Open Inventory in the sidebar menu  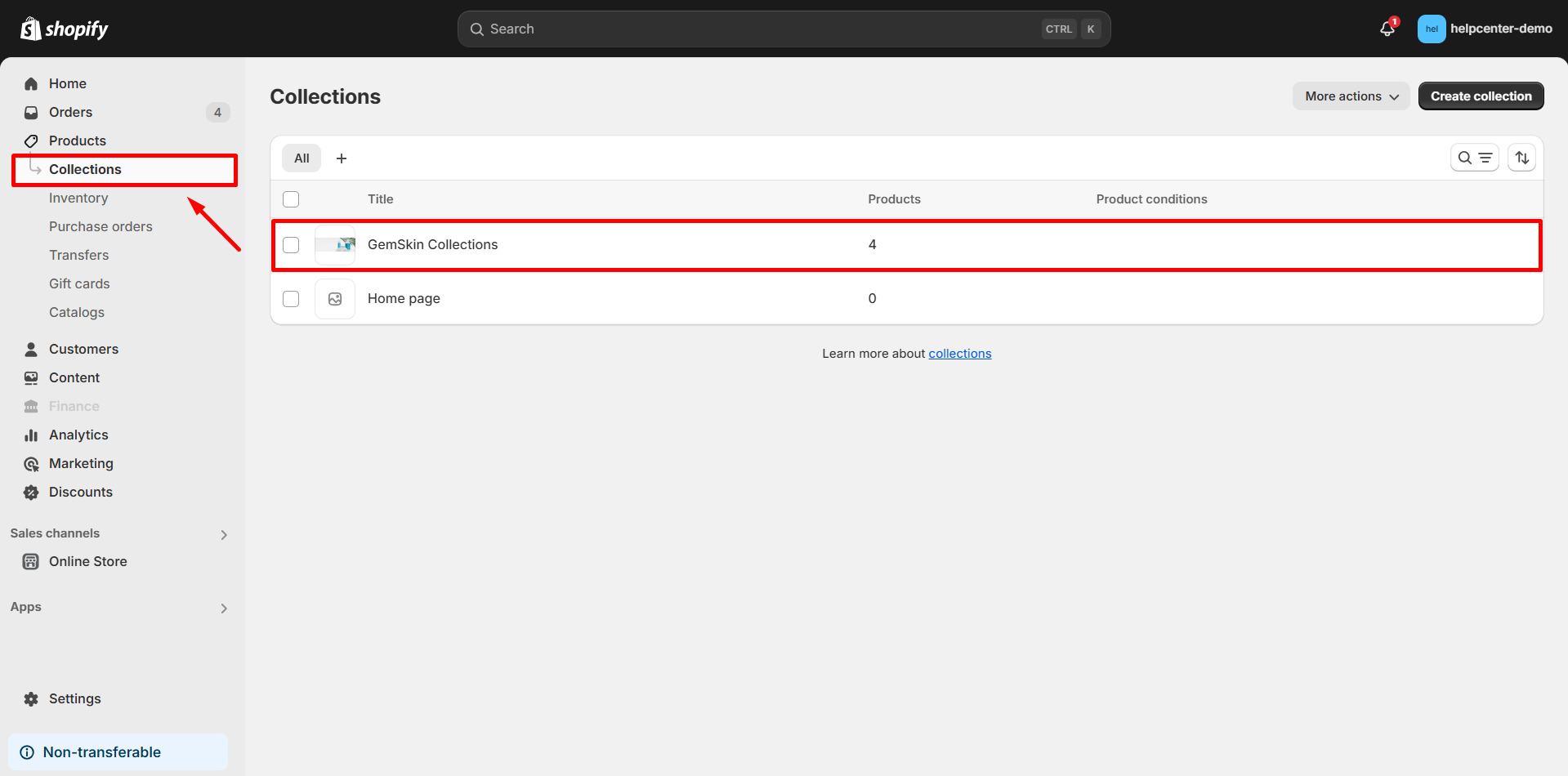pos(78,198)
